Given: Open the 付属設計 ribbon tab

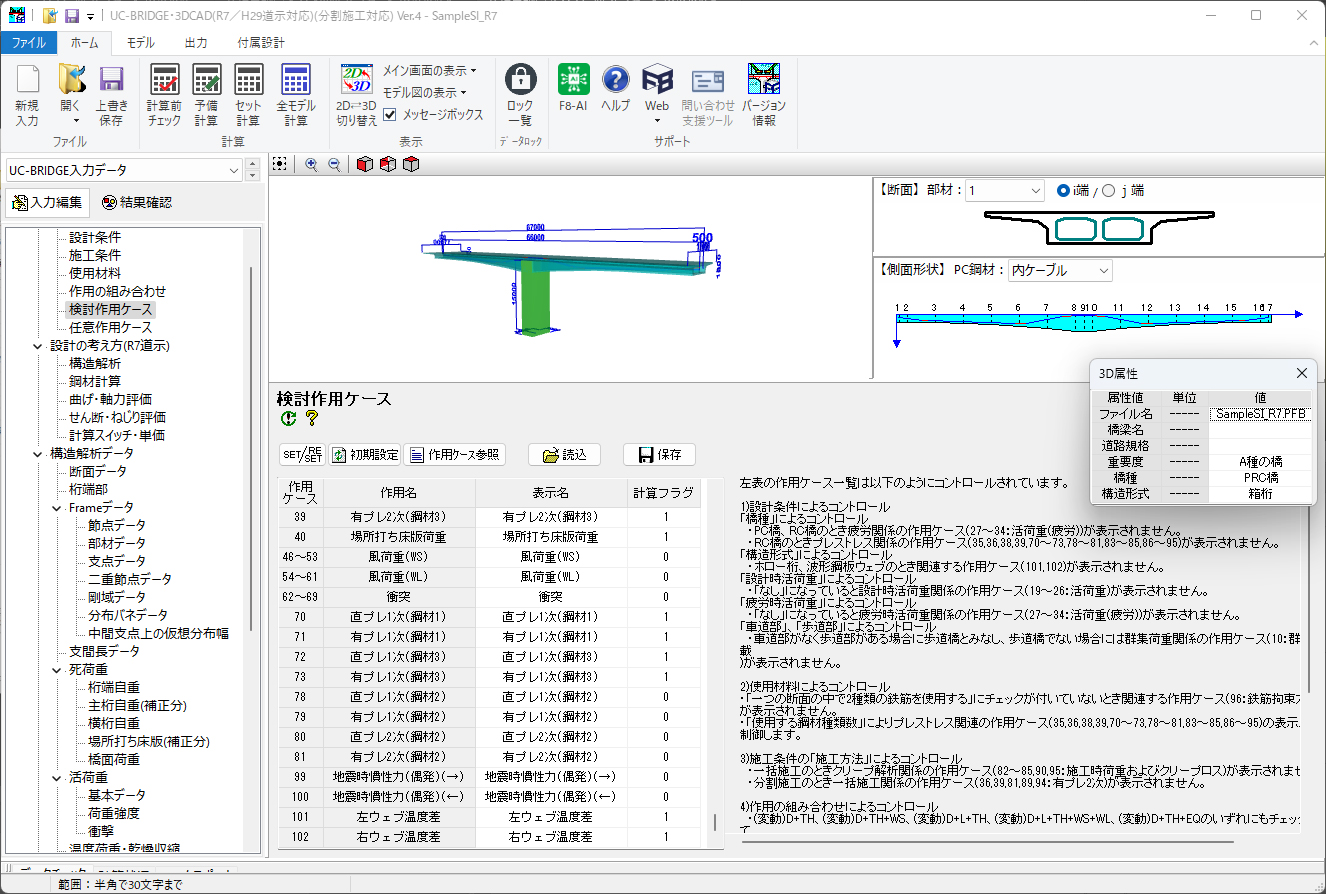Looking at the screenshot, I should (260, 43).
